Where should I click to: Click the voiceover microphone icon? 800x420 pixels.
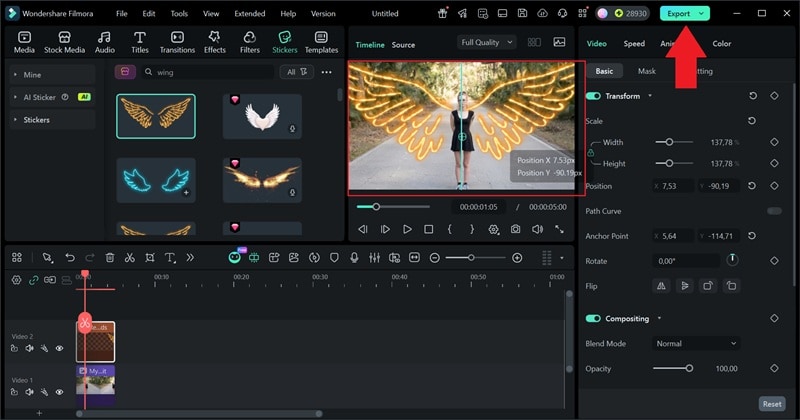[354, 258]
